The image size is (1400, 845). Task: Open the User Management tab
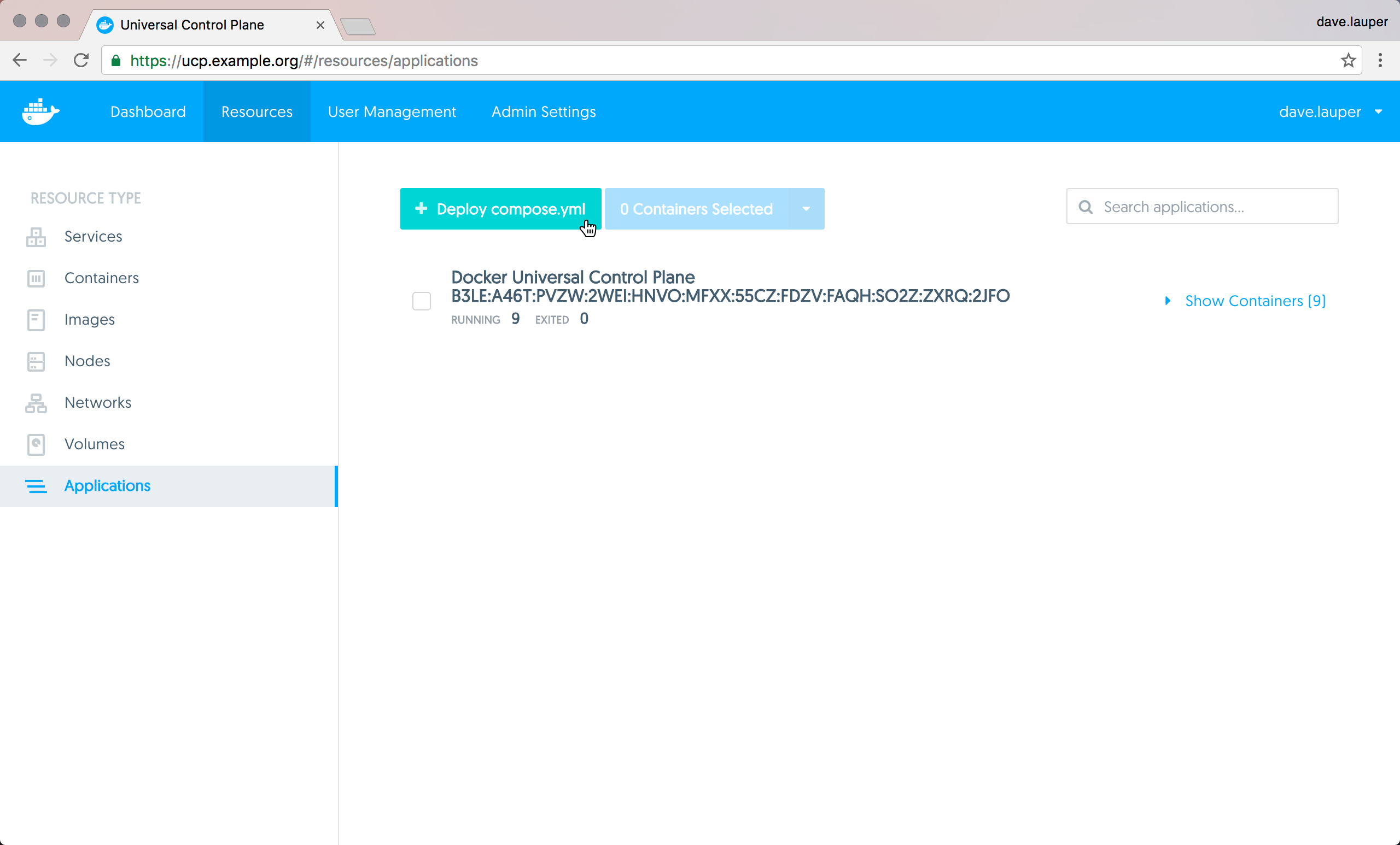[x=392, y=112]
